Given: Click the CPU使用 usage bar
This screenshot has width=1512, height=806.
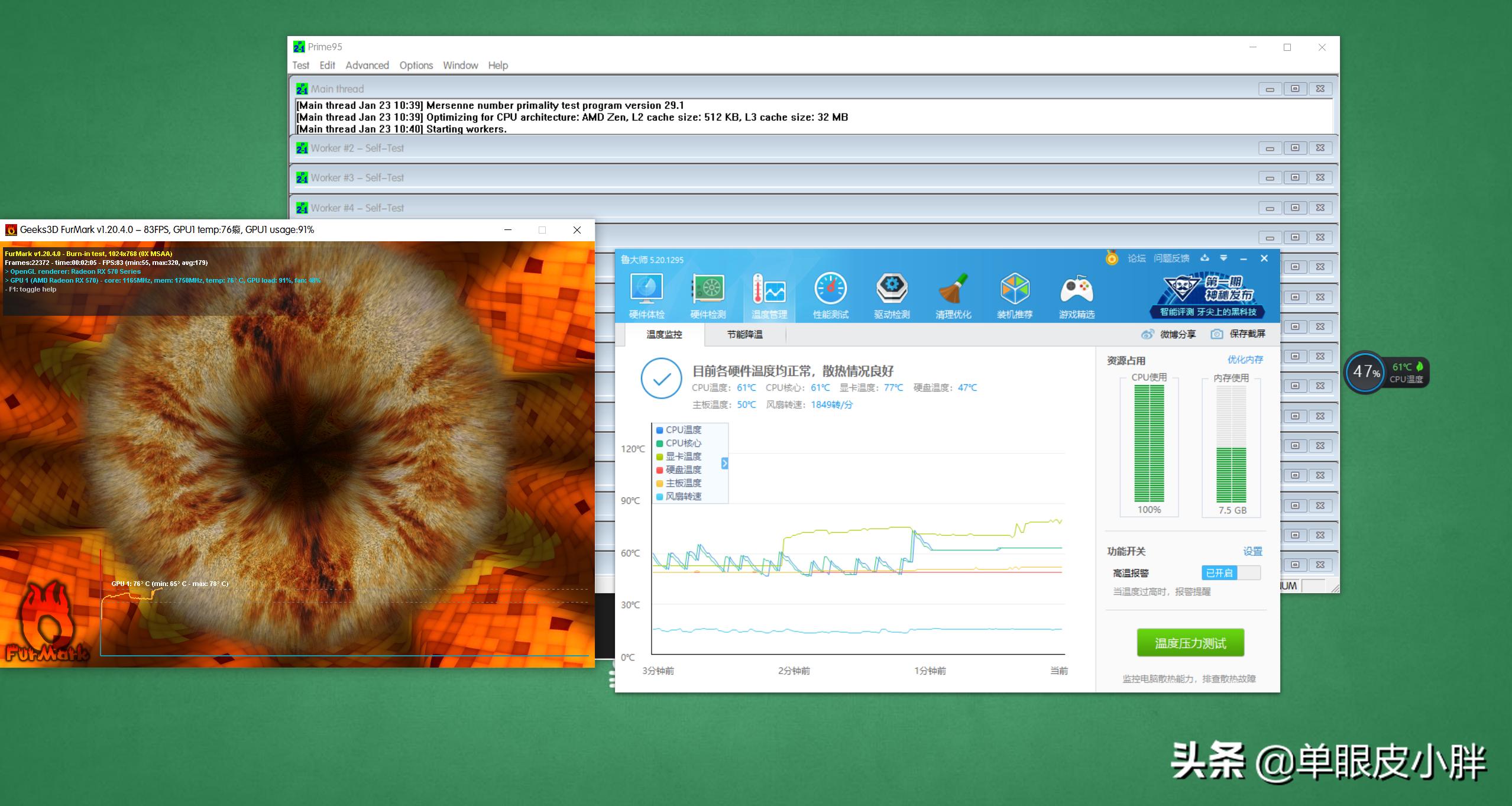Looking at the screenshot, I should [x=1149, y=444].
